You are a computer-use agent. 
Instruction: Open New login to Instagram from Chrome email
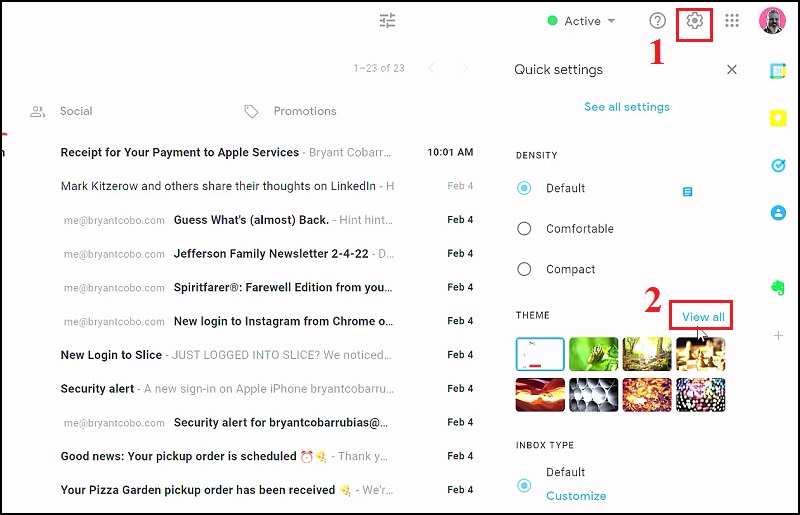tap(267, 321)
